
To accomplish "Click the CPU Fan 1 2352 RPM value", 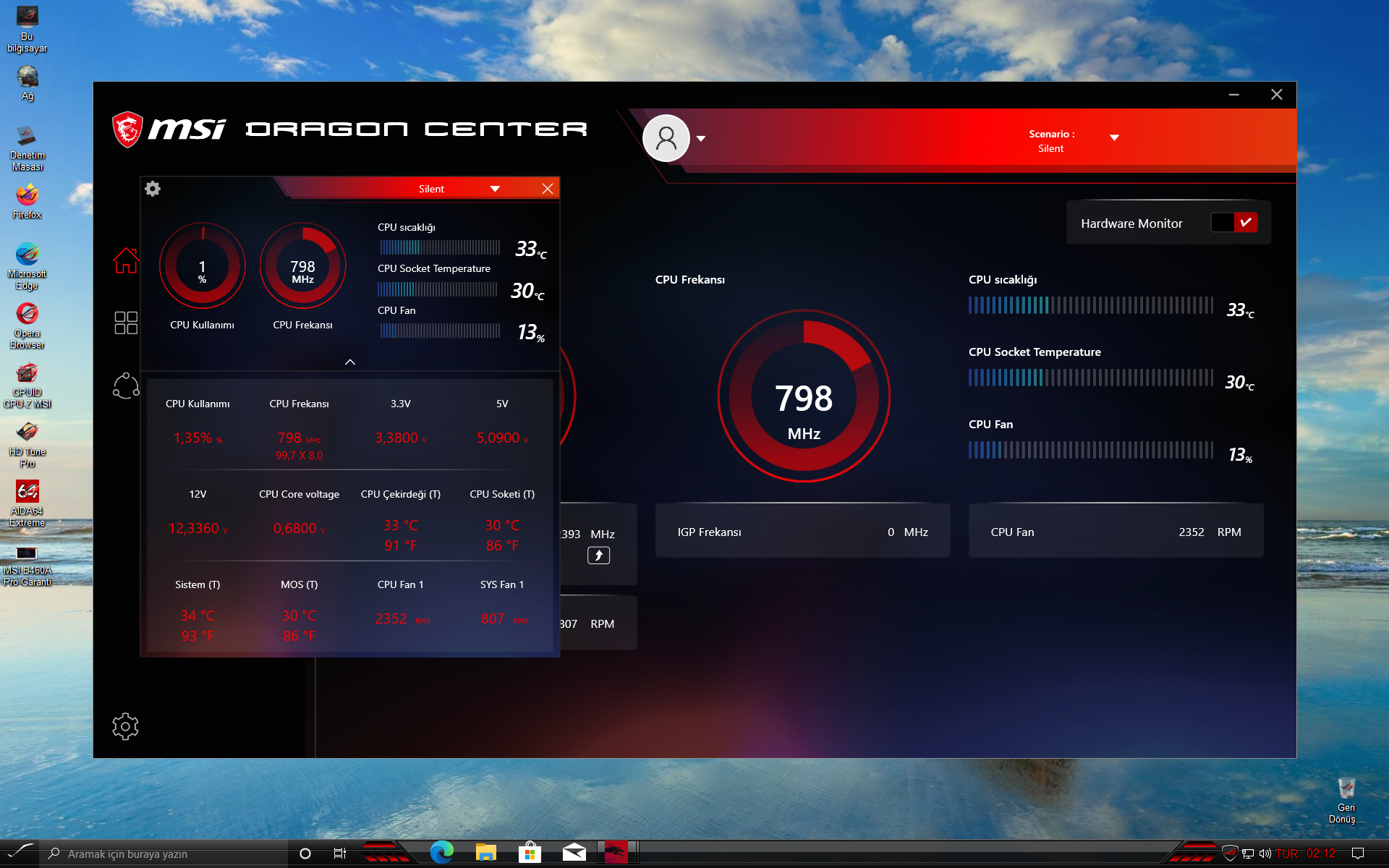I will pos(402,618).
